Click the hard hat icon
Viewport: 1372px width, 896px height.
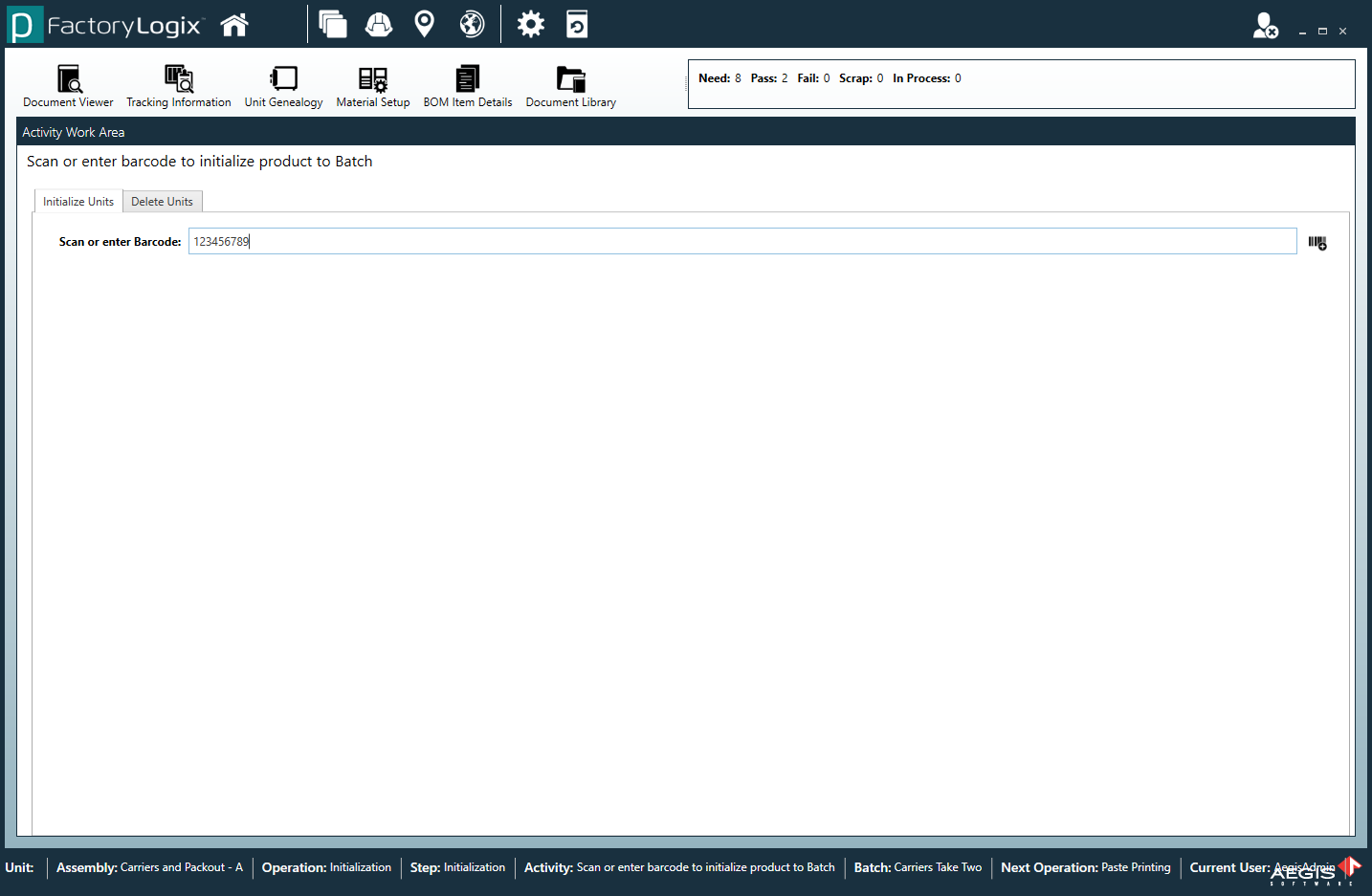click(x=379, y=24)
